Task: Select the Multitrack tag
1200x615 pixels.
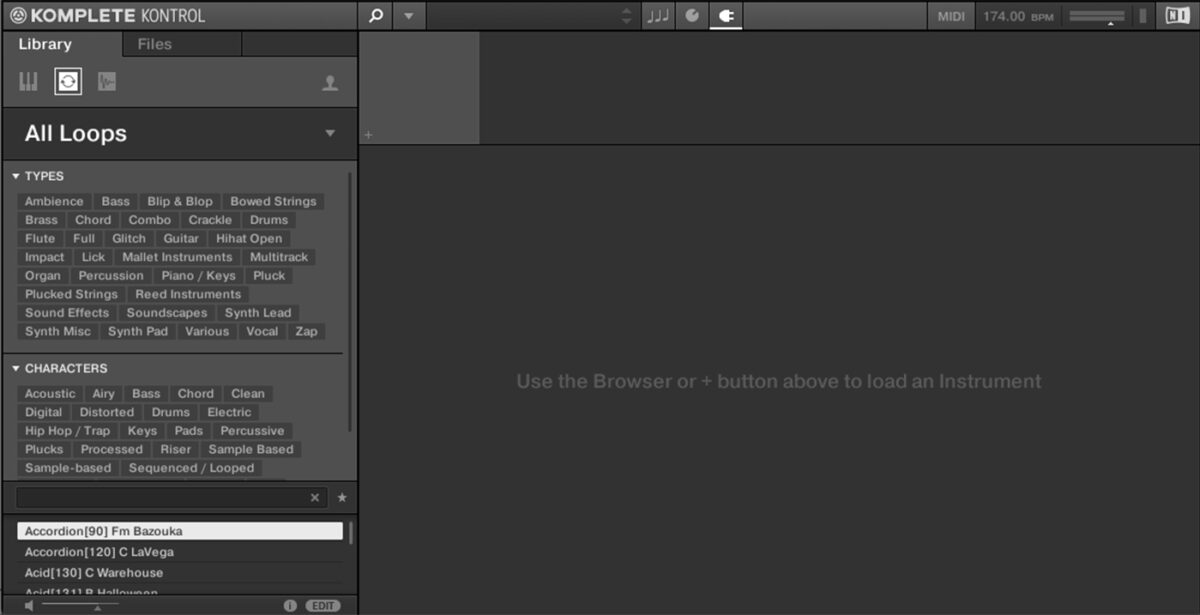Action: coord(279,257)
